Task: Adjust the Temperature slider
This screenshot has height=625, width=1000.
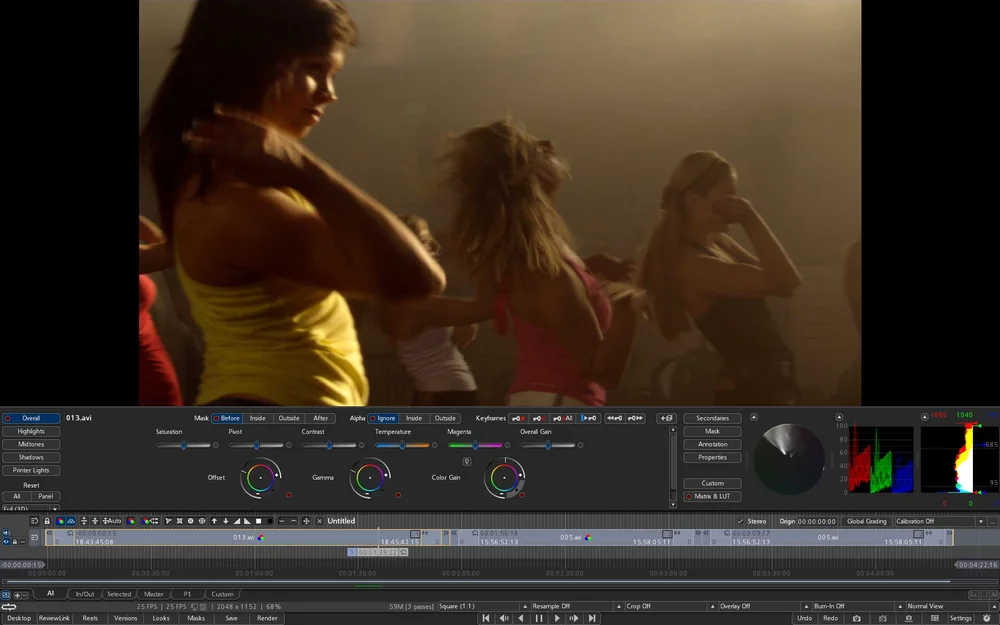Action: 402,445
